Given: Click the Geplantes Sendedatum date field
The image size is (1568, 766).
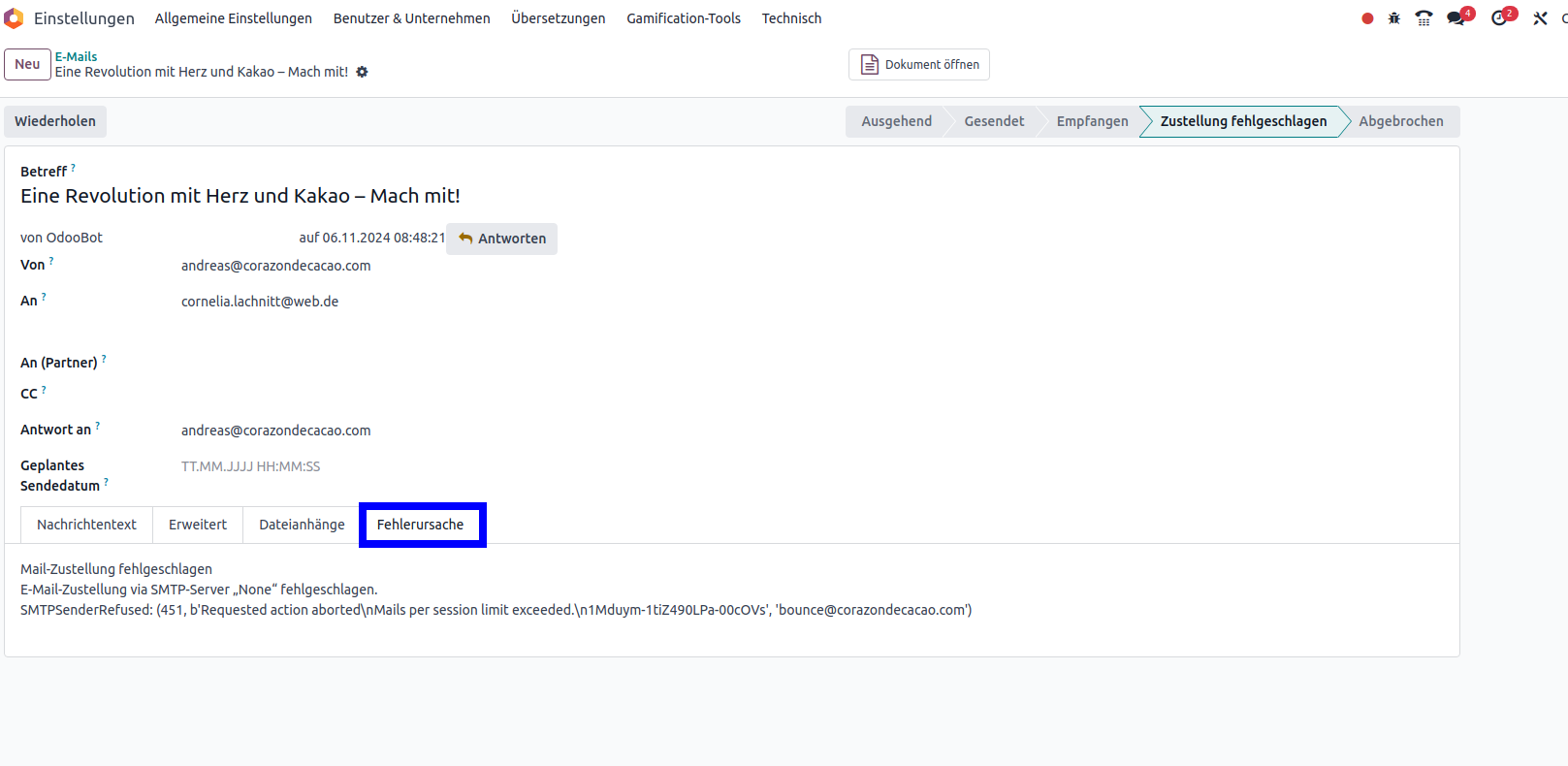Looking at the screenshot, I should 250,466.
